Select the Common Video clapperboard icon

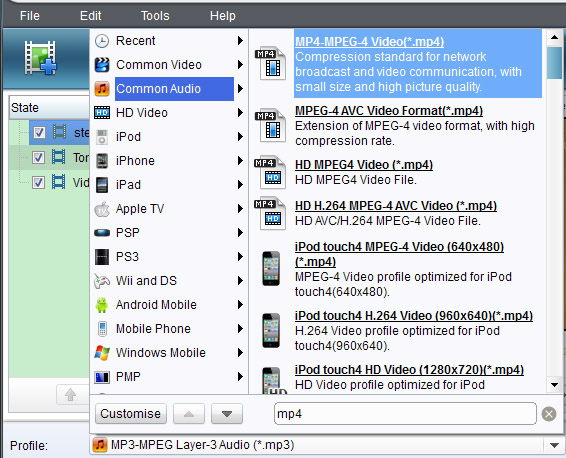(x=102, y=65)
